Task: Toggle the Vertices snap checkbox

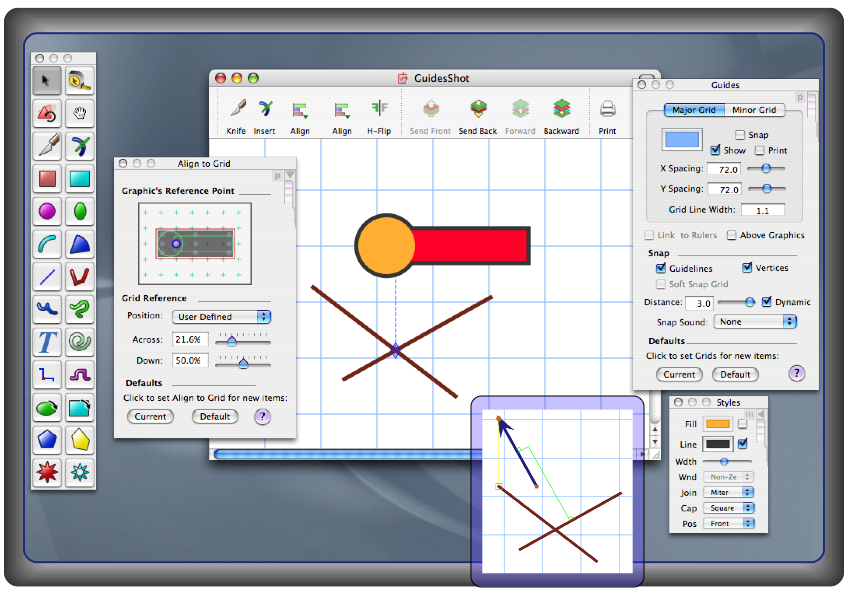Action: coord(747,268)
